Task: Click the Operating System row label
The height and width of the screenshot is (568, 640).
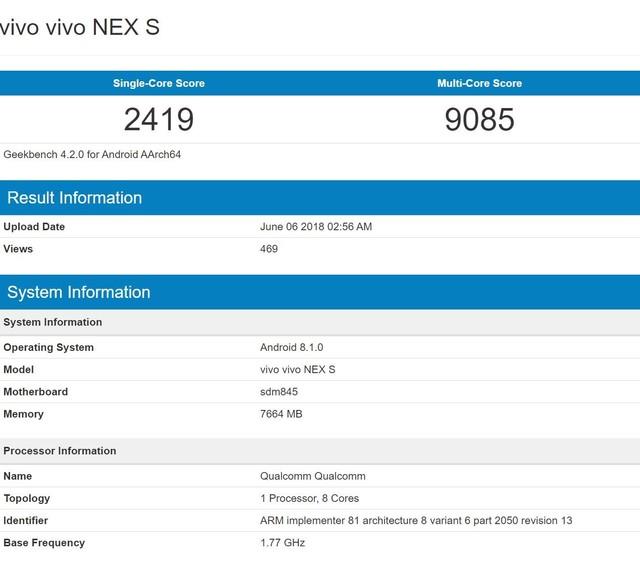Action: coord(49,348)
